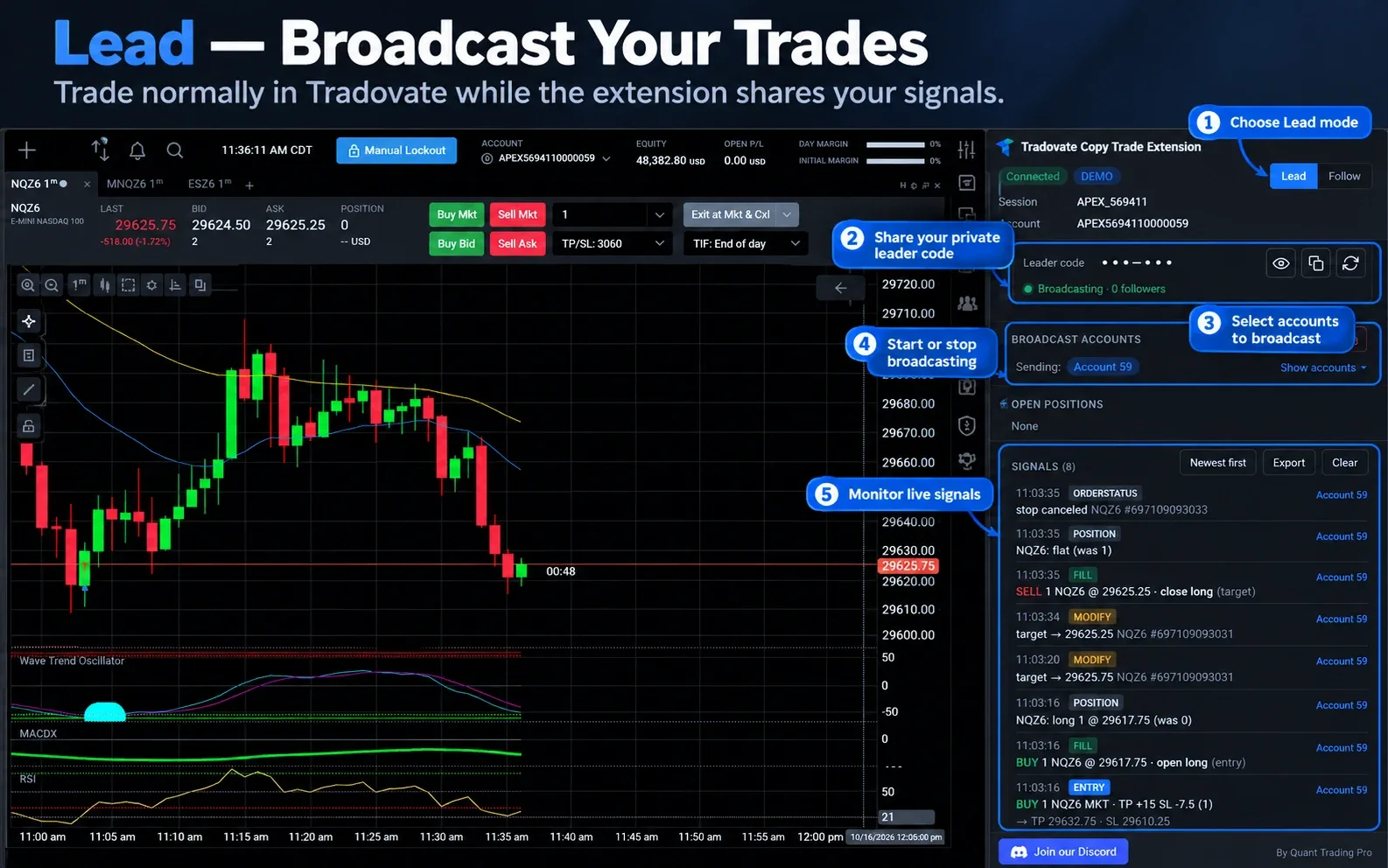
Task: Click the 29625.75 current price marker
Action: point(908,566)
